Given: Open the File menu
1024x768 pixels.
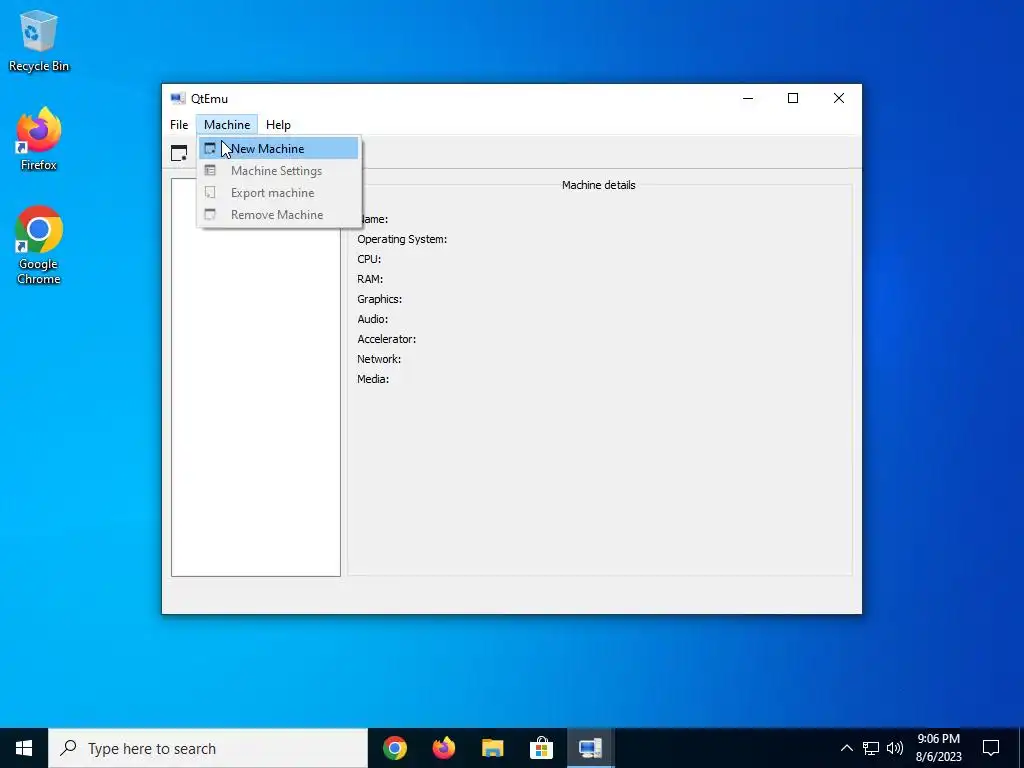Looking at the screenshot, I should point(179,125).
